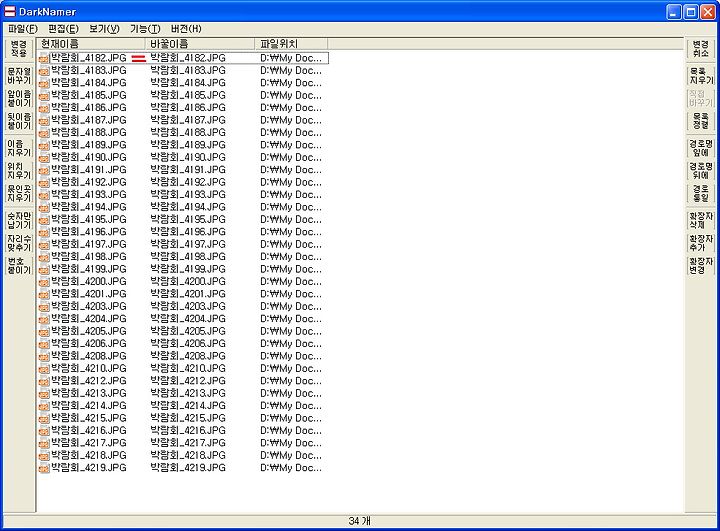Click the file icon beside 박람회_4219.JPG
The width and height of the screenshot is (720, 531).
click(44, 468)
